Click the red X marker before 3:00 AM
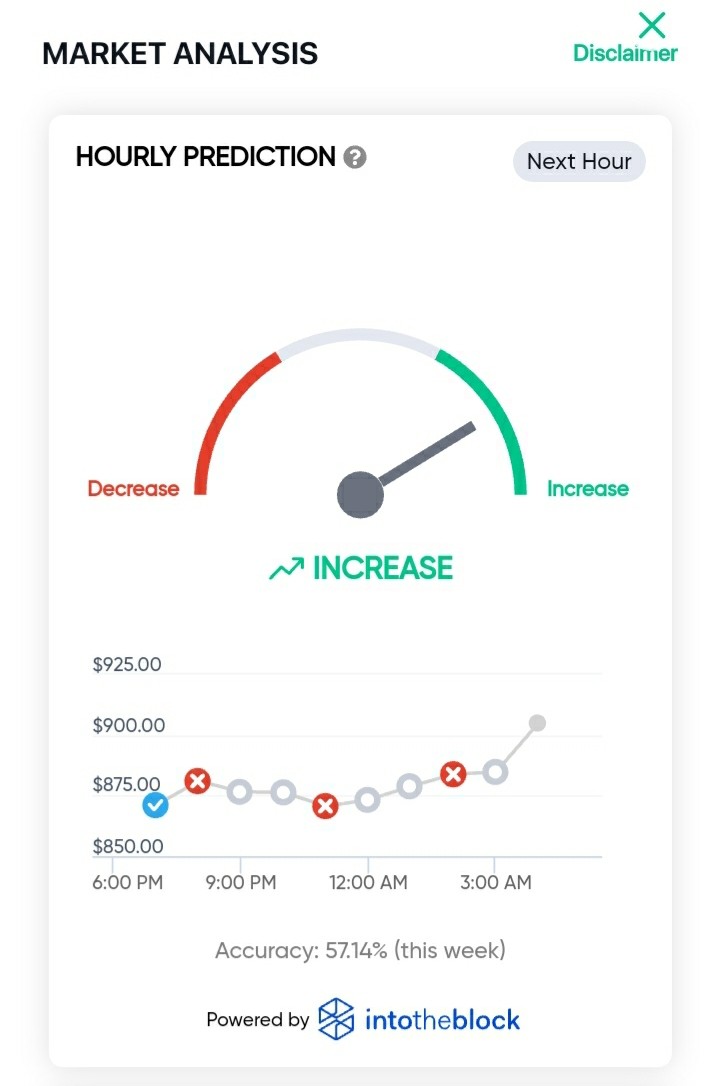Image resolution: width=720 pixels, height=1086 pixels. (453, 774)
